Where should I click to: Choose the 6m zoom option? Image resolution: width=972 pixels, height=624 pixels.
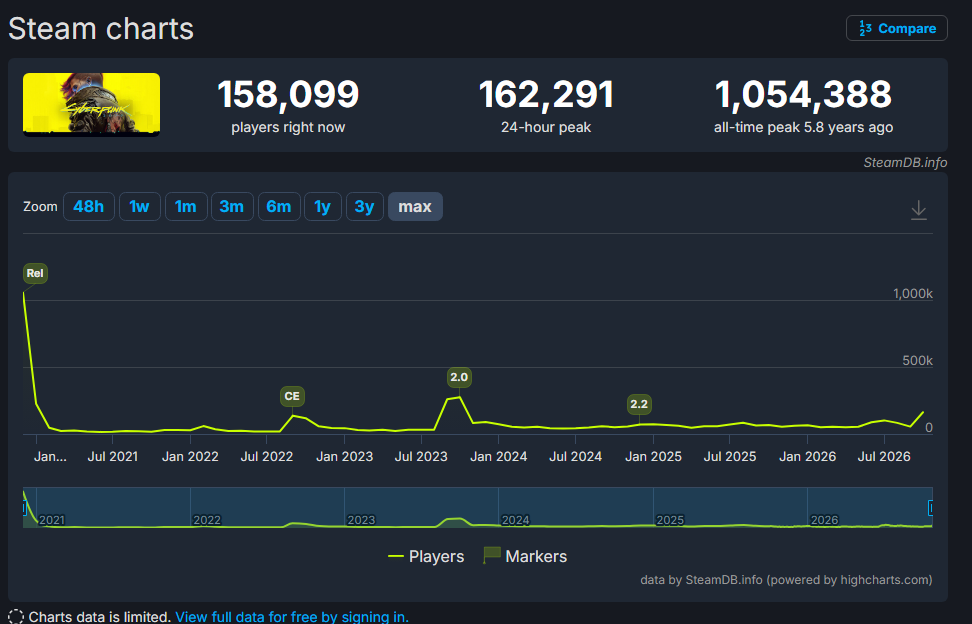(279, 206)
